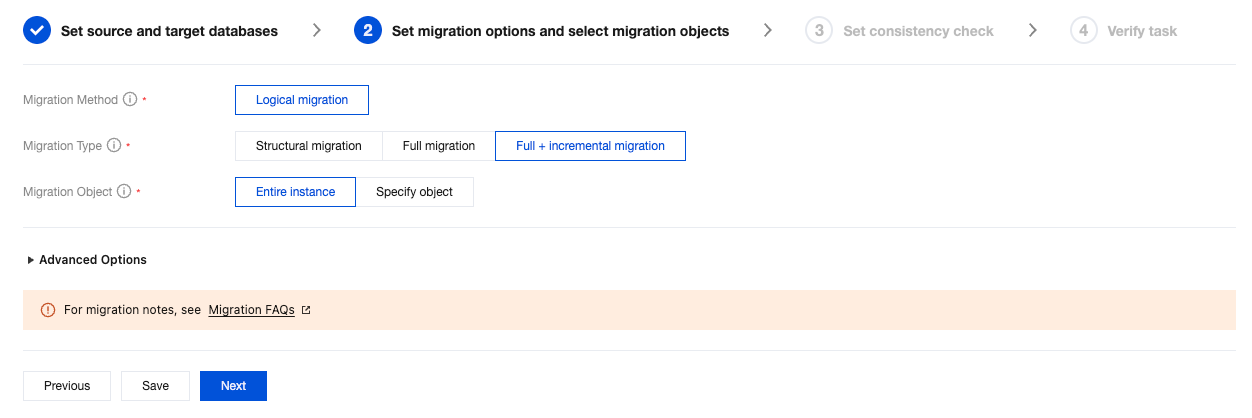
Task: Switch migration object to Specify object
Action: (414, 192)
